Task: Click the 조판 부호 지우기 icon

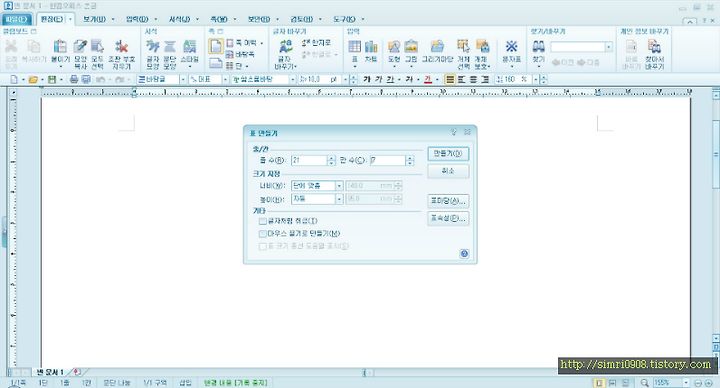Action: 122,46
